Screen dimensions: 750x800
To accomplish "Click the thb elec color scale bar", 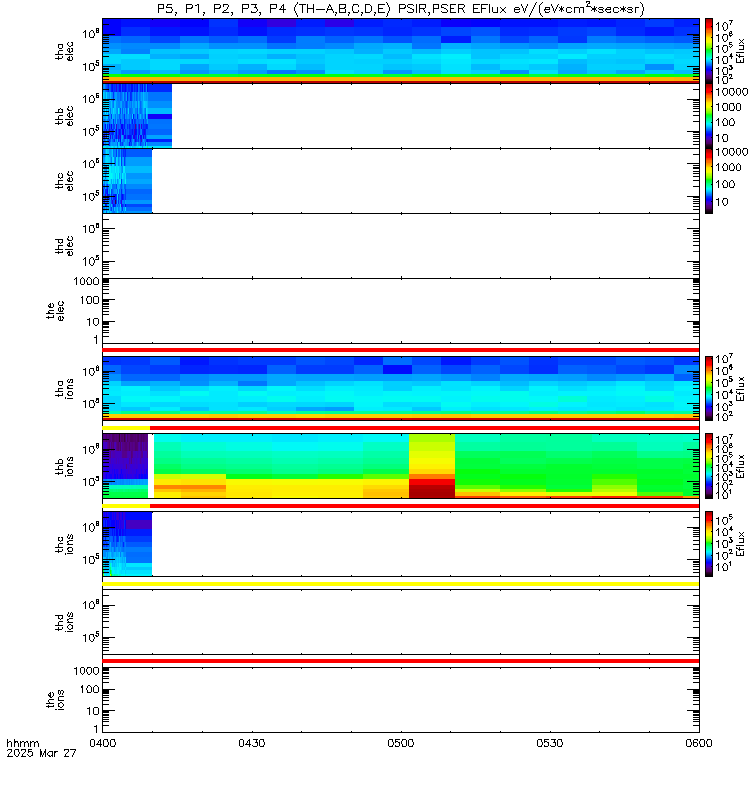I will pos(709,116).
